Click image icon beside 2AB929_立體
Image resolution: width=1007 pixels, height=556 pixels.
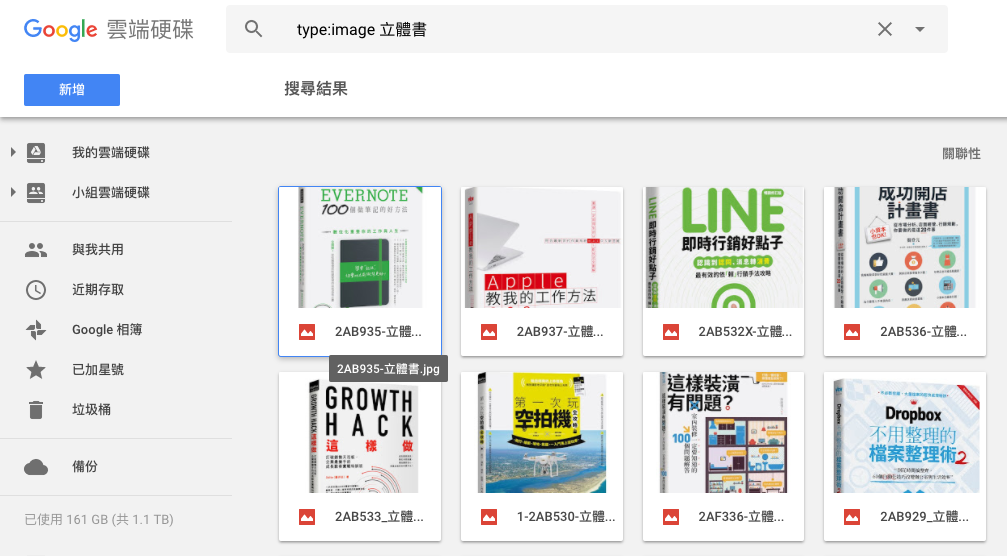852,517
